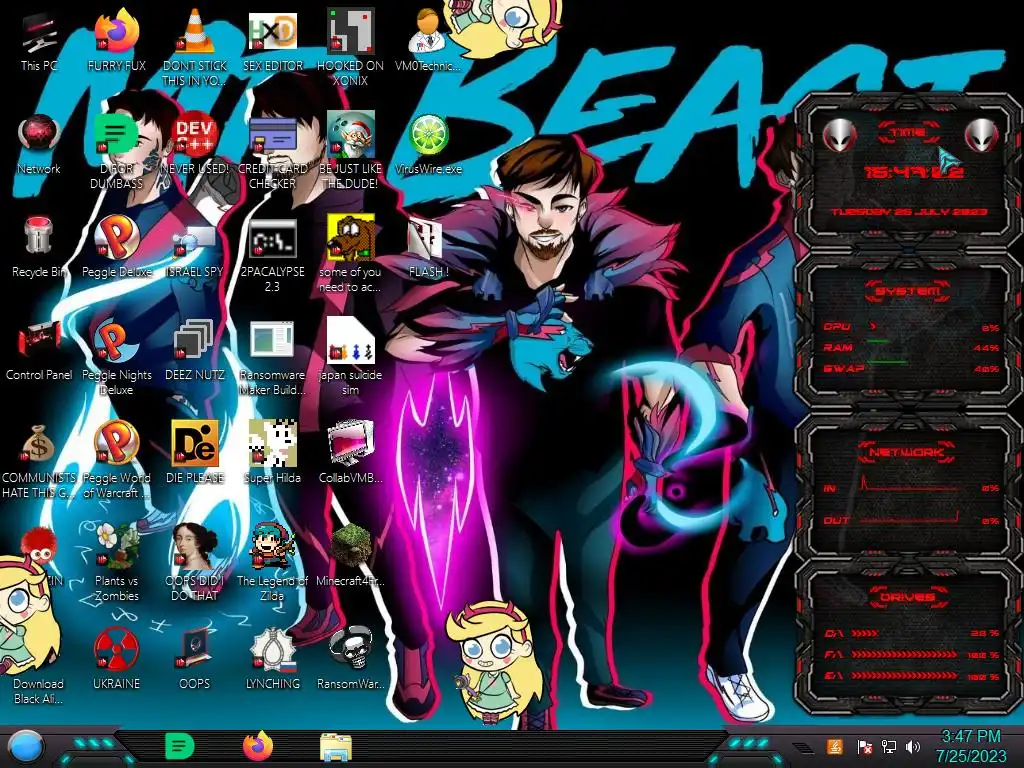Click the network IN graph row

coord(912,486)
